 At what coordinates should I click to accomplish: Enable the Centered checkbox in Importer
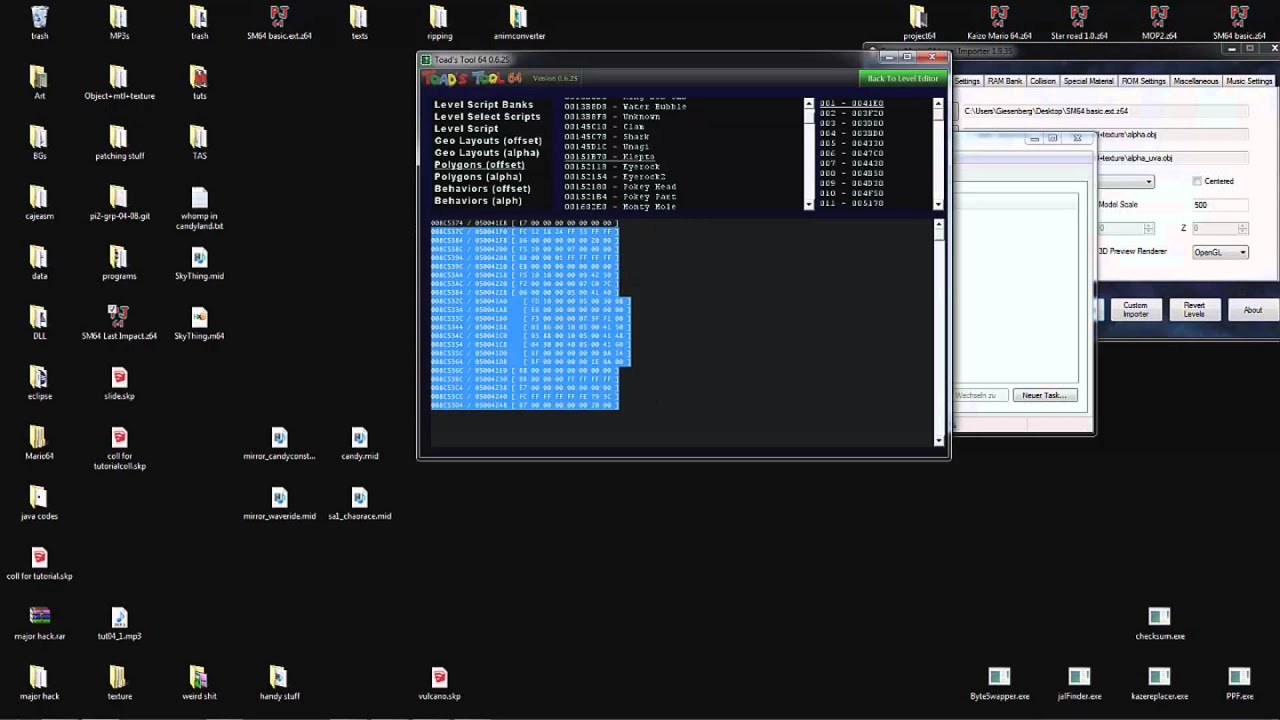pos(1197,181)
